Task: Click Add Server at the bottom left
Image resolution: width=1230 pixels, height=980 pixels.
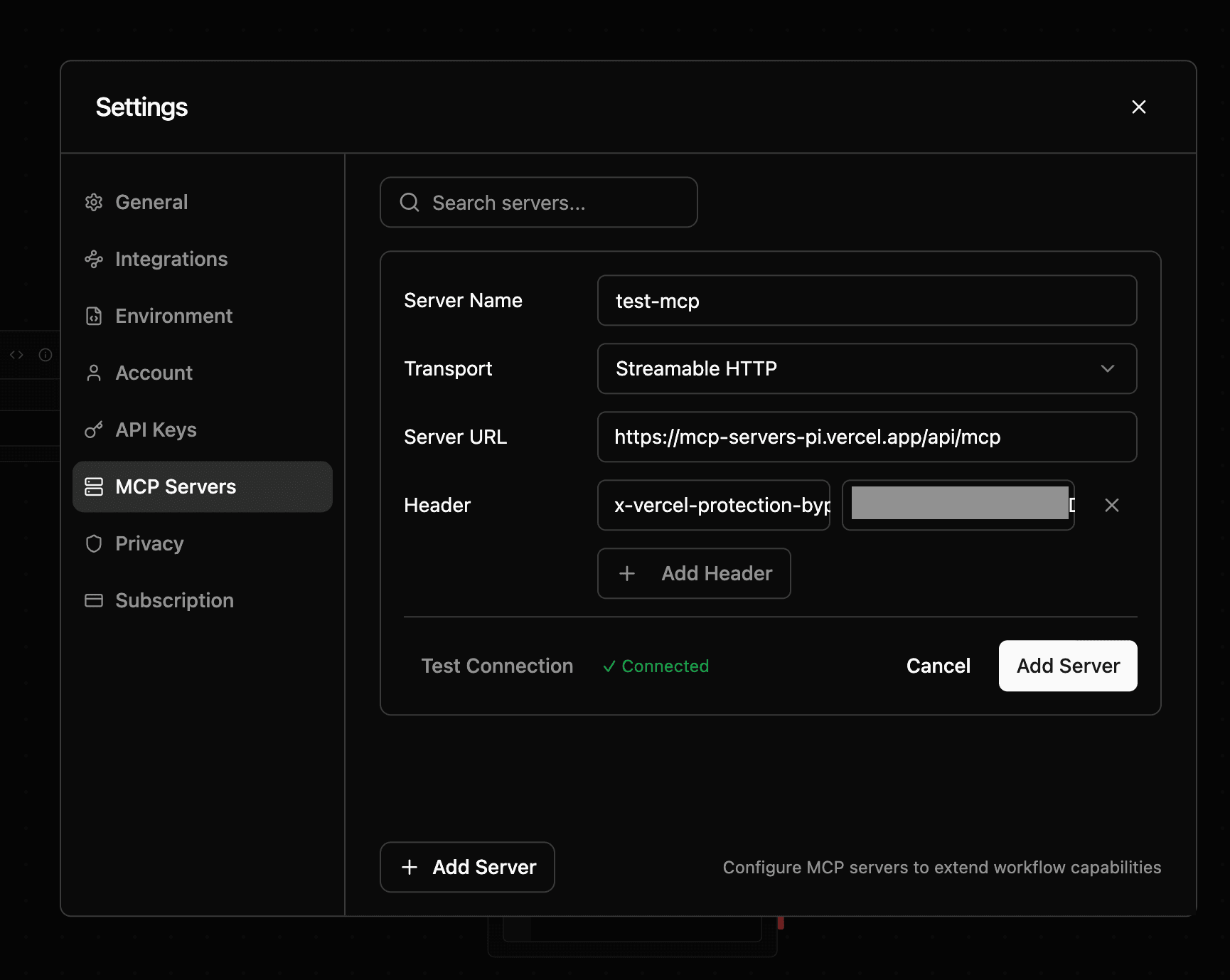Action: (466, 867)
